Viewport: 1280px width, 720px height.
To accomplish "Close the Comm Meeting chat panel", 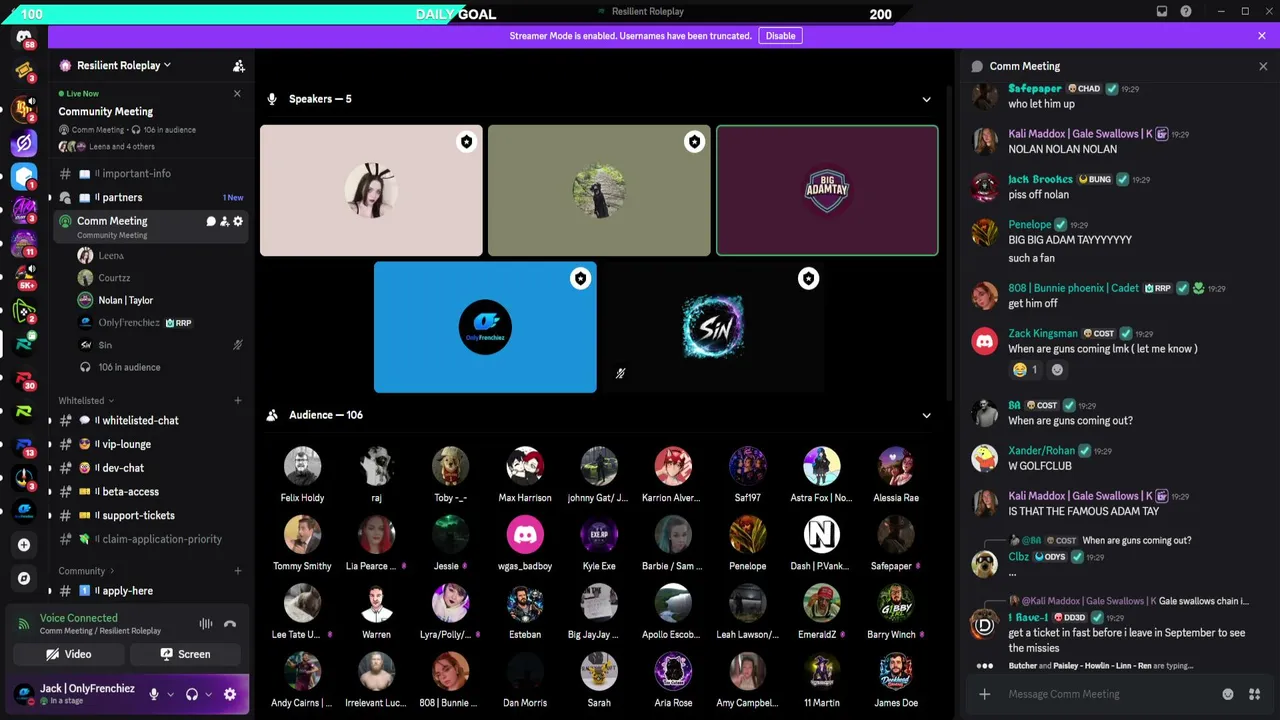I will coord(1263,66).
